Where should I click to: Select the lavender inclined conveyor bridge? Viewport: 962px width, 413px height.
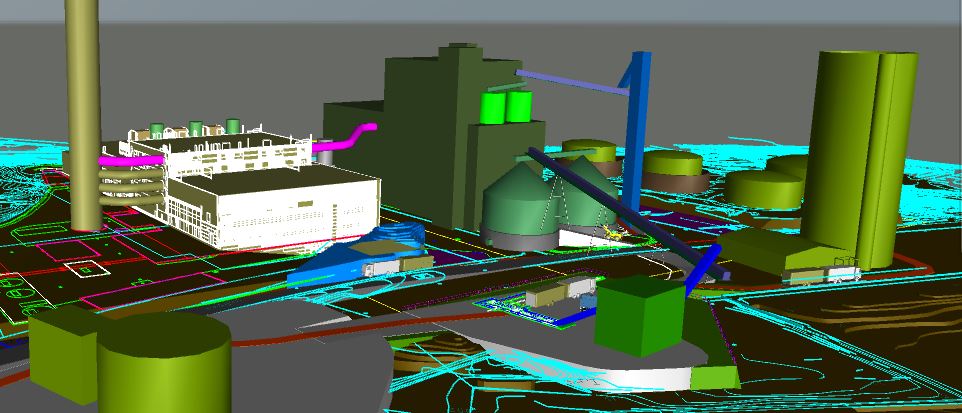[570, 84]
